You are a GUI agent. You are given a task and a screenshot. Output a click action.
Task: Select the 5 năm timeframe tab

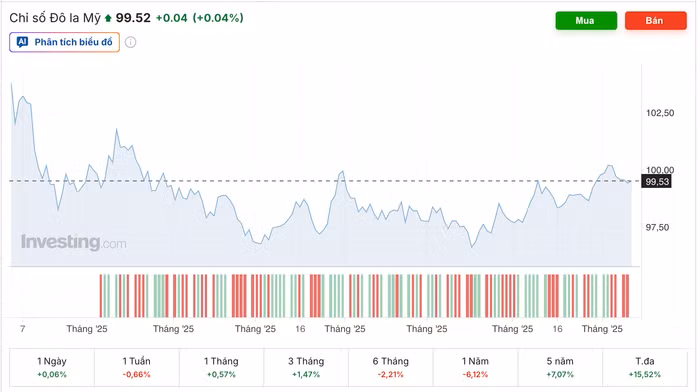[560, 367]
